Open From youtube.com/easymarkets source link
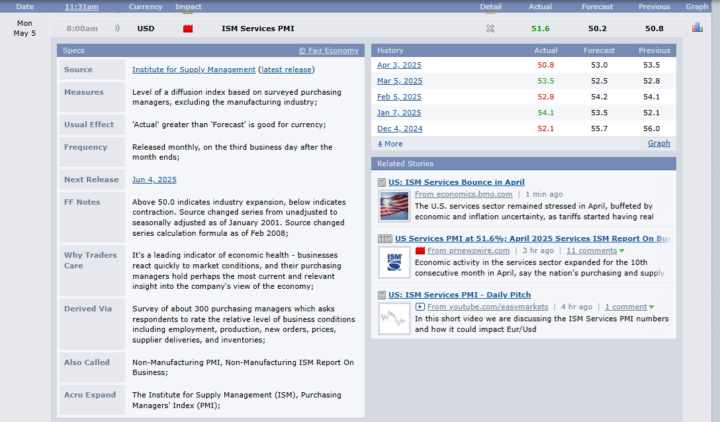 (488, 307)
